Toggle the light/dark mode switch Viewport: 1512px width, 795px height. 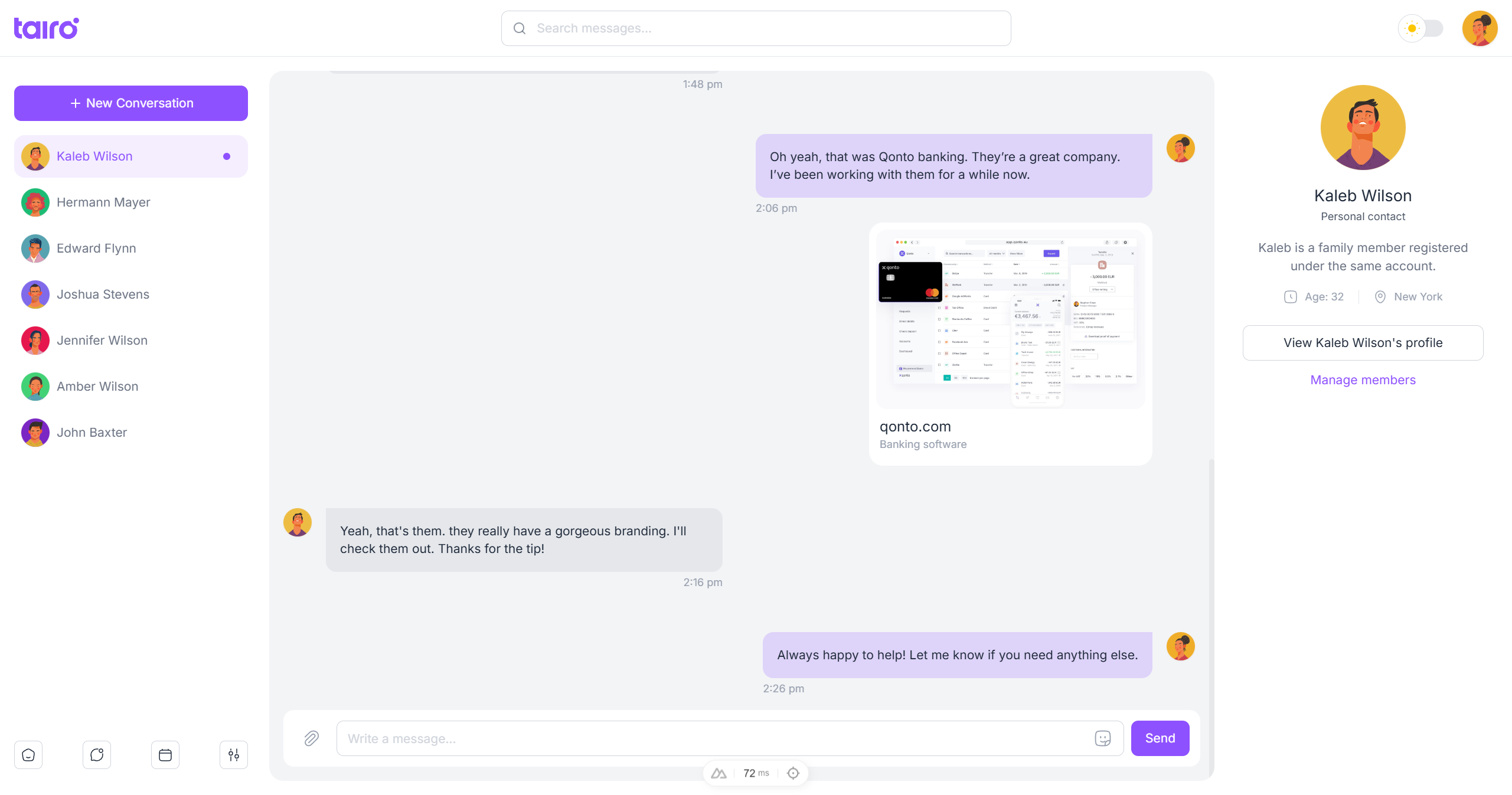(x=1421, y=28)
